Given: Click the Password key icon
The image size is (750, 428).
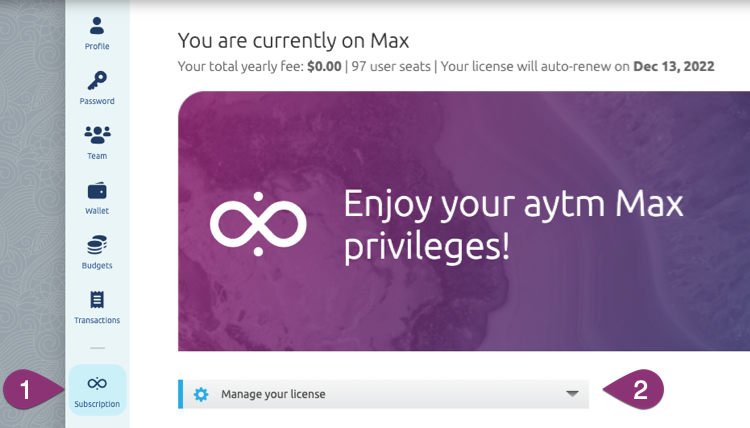Looking at the screenshot, I should (x=97, y=81).
